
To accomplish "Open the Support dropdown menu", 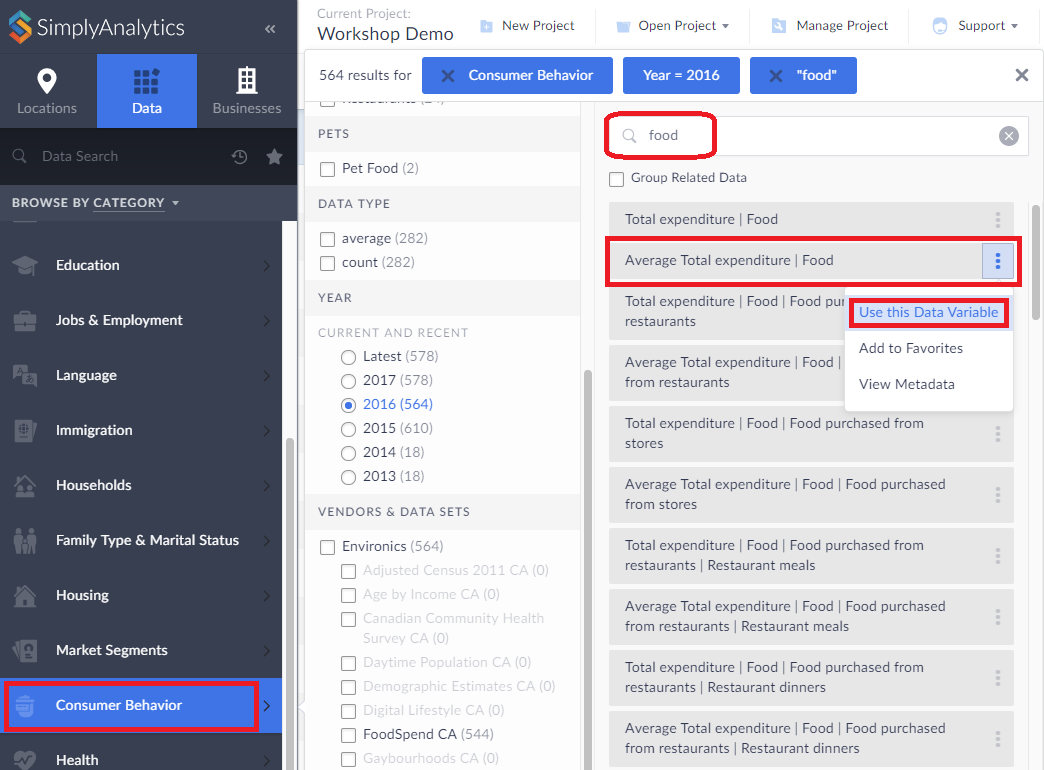I will click(x=975, y=26).
